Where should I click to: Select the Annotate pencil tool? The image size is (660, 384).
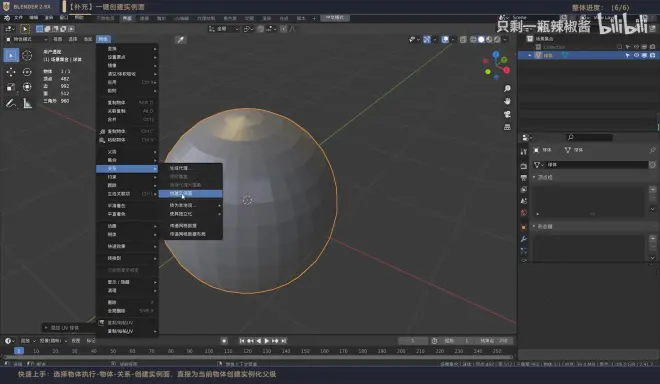point(11,103)
